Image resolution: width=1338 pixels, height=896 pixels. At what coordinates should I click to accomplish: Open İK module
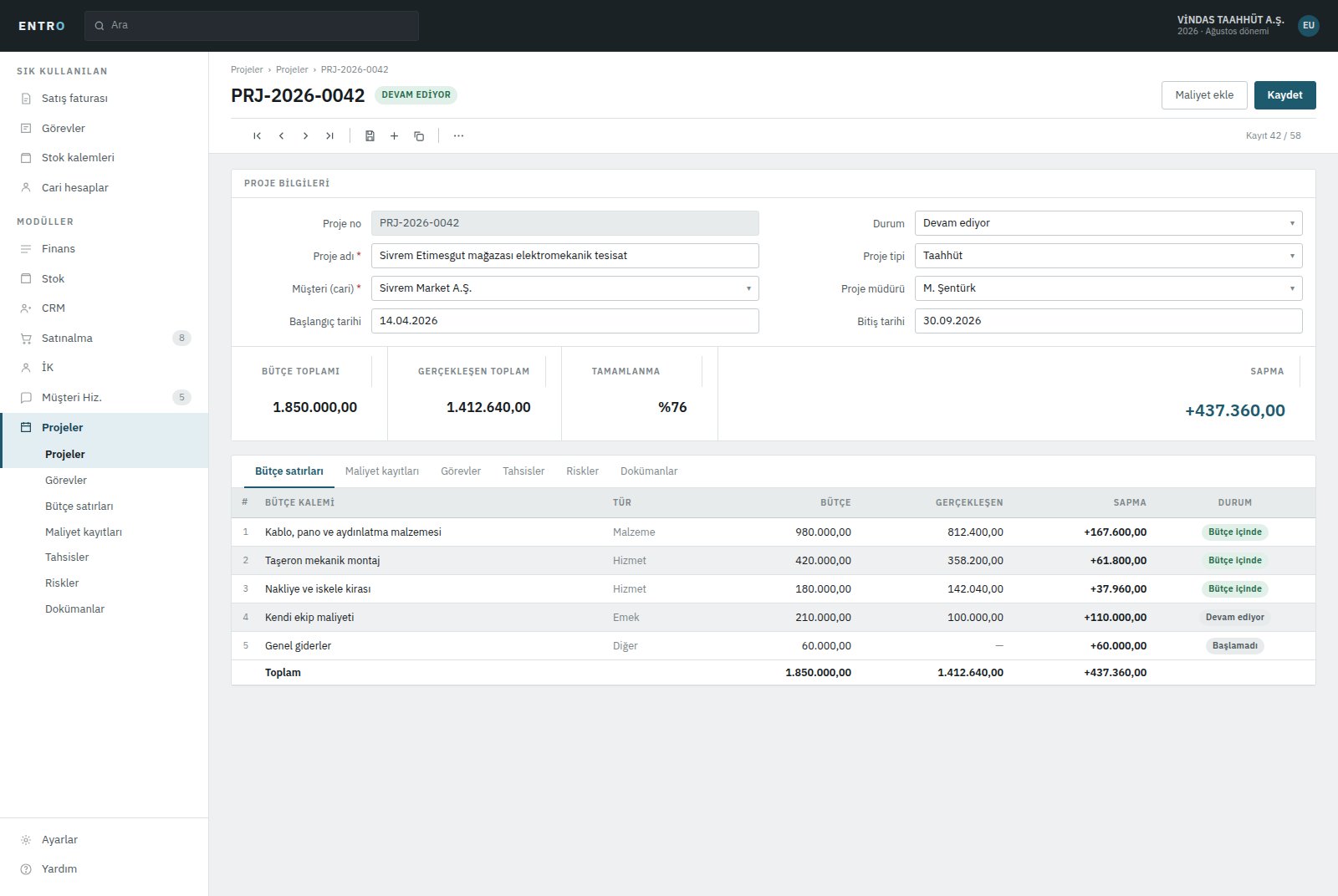tap(104, 368)
